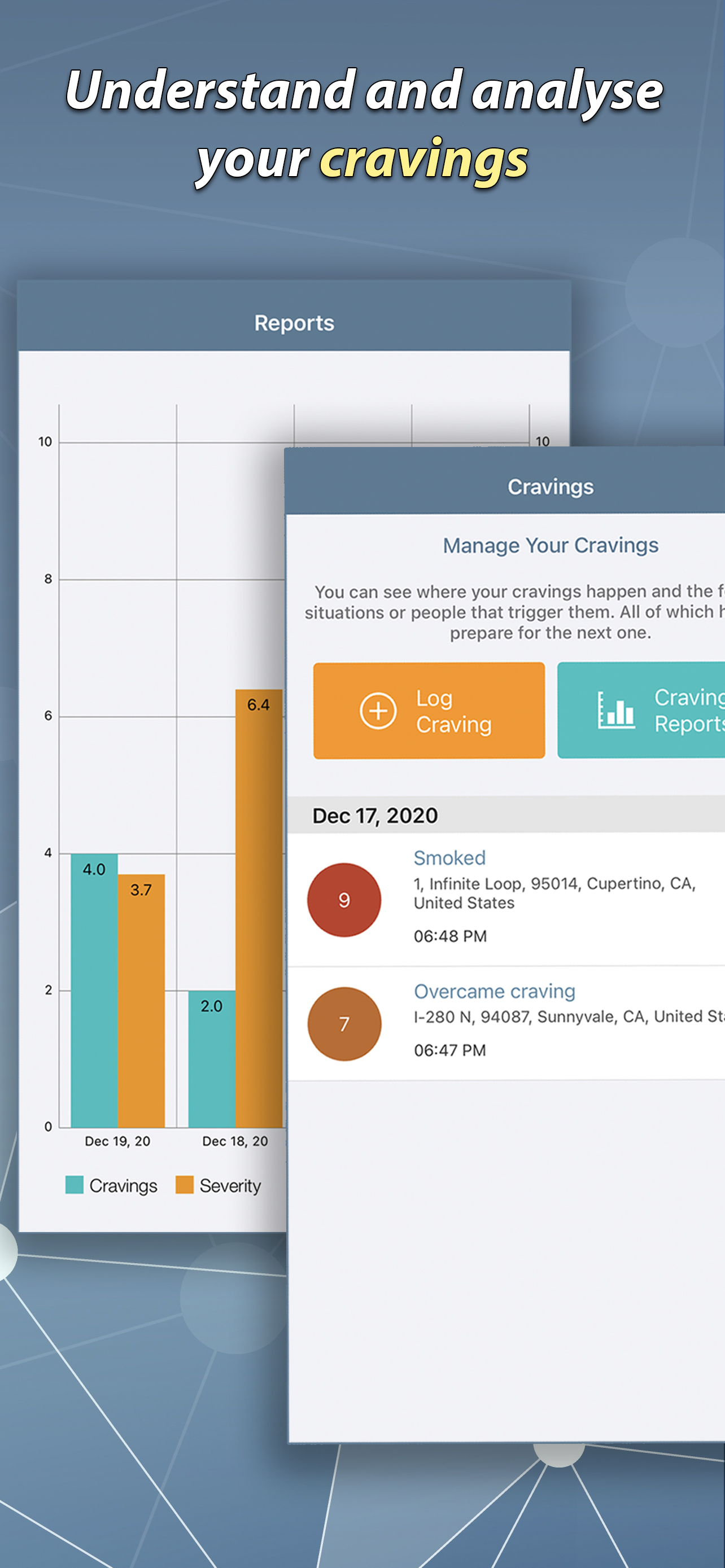Click the Cupertino address of Smoked entry

click(x=554, y=892)
